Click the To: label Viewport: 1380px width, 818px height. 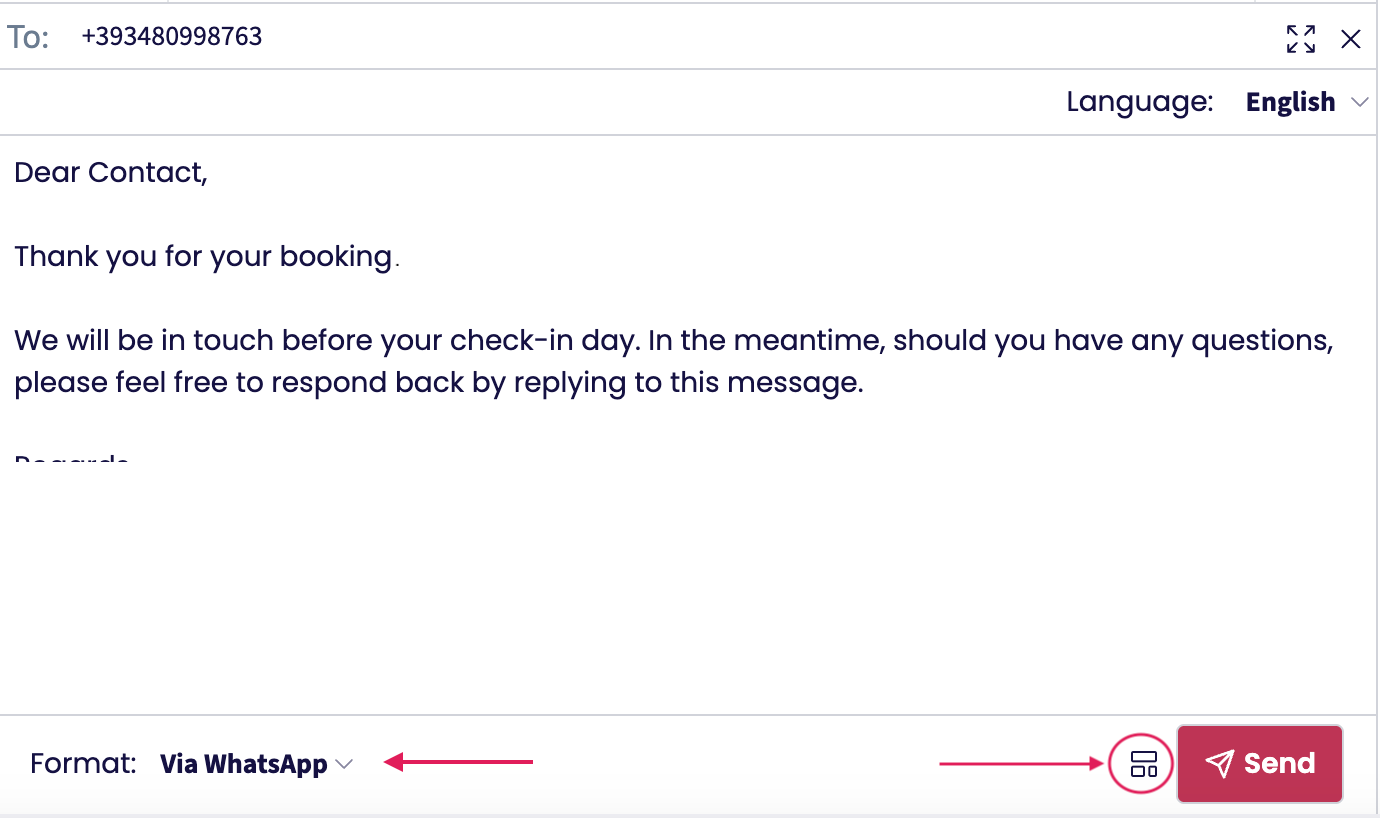point(28,38)
